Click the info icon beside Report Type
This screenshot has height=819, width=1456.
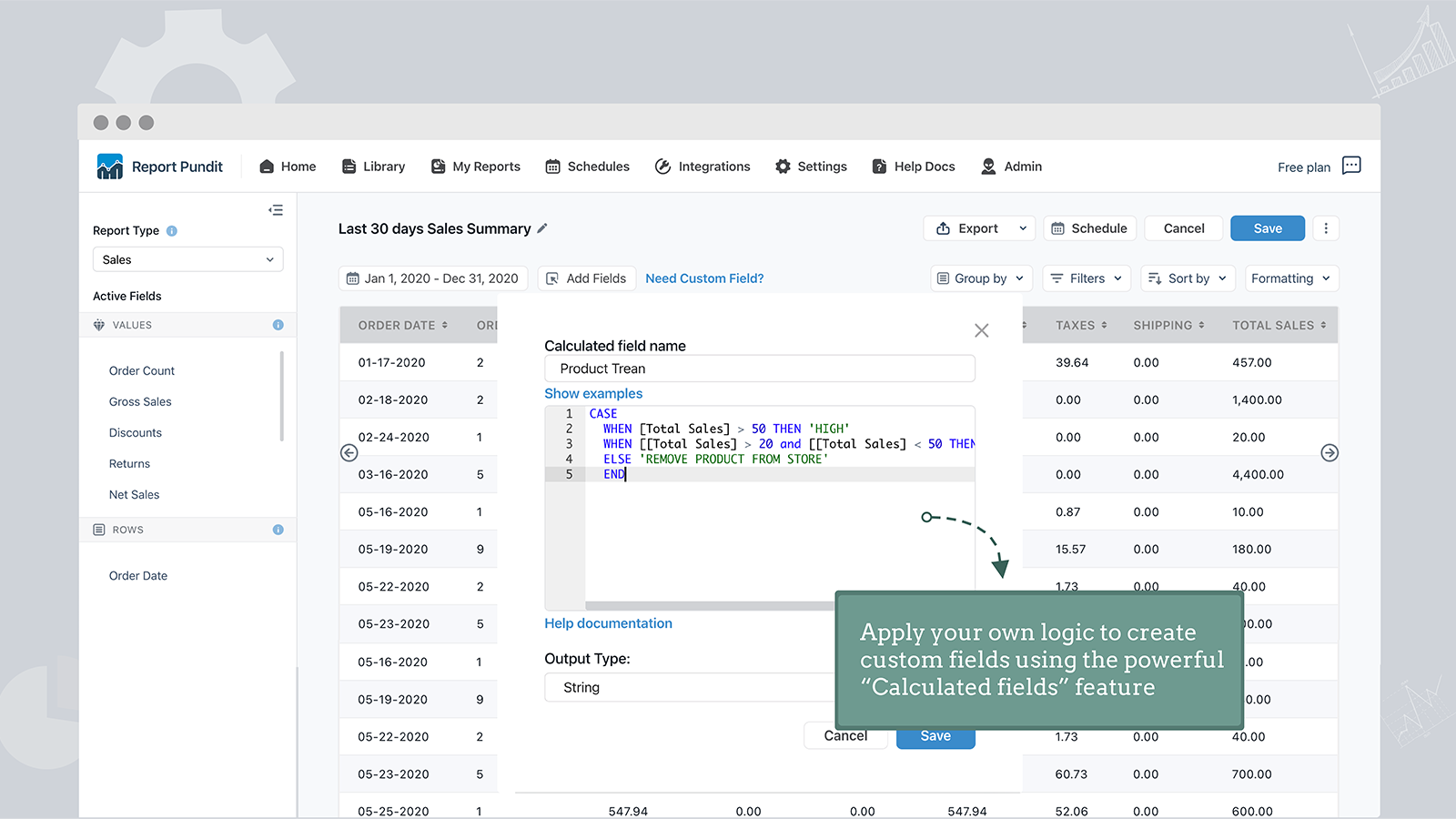point(172,231)
